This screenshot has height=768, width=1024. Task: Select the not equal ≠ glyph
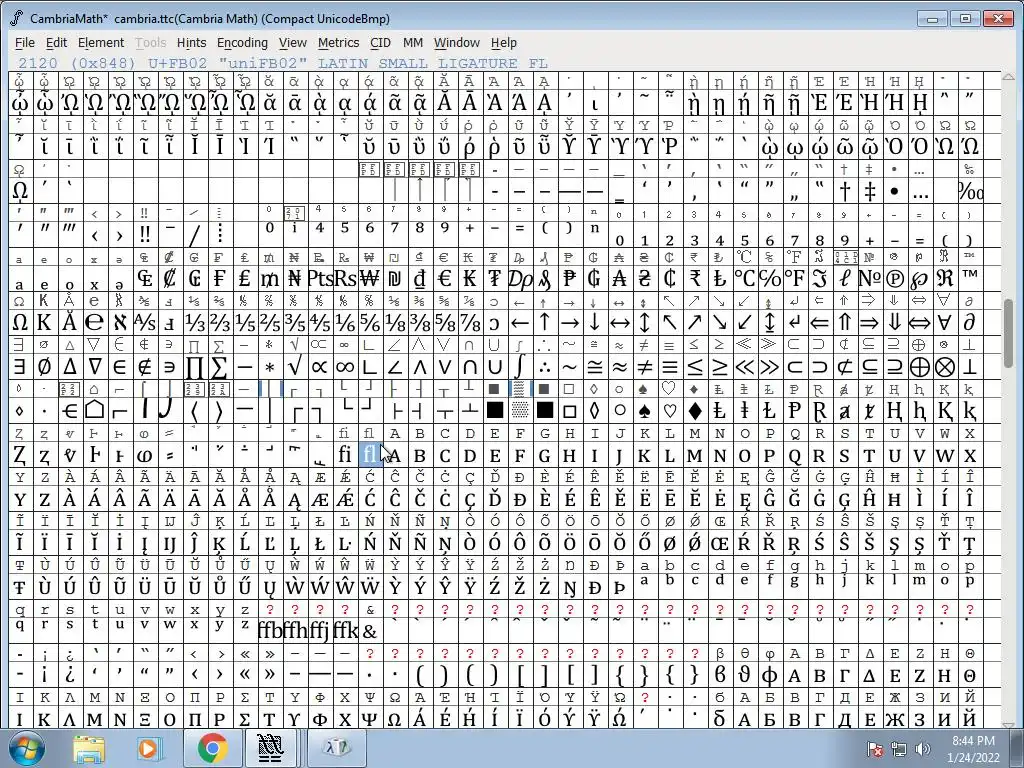645,366
